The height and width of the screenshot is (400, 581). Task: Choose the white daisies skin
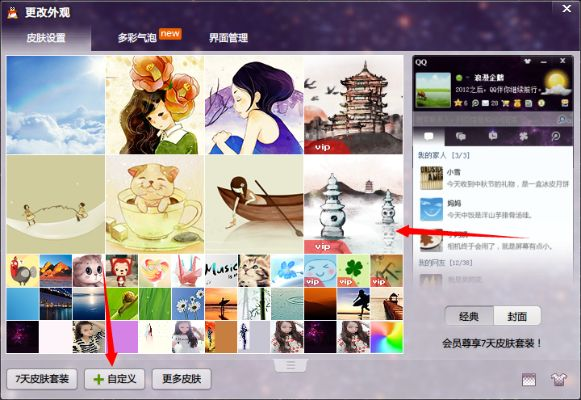pos(188,304)
